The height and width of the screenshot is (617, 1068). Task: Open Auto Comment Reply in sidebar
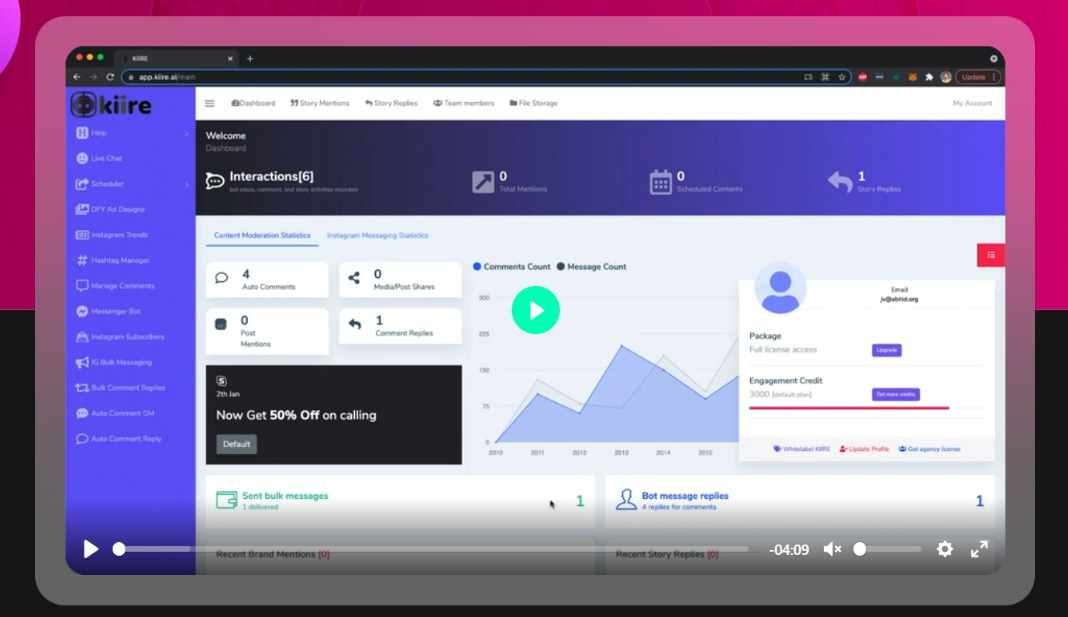119,439
